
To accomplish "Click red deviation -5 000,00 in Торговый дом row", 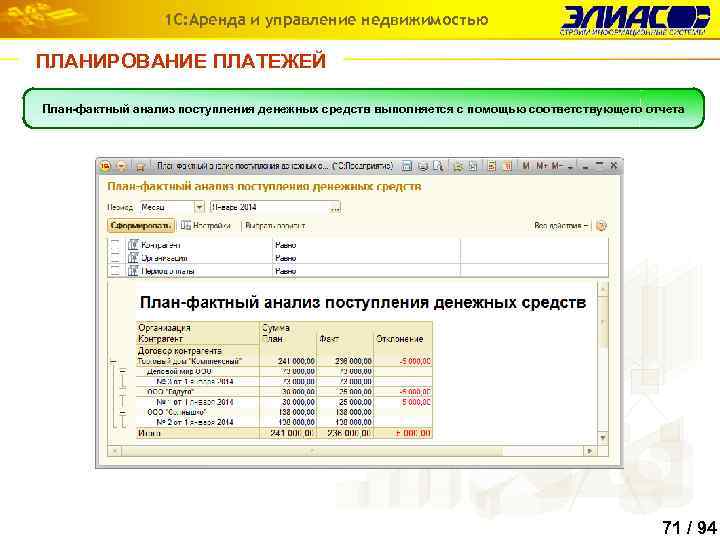I will coord(415,361).
